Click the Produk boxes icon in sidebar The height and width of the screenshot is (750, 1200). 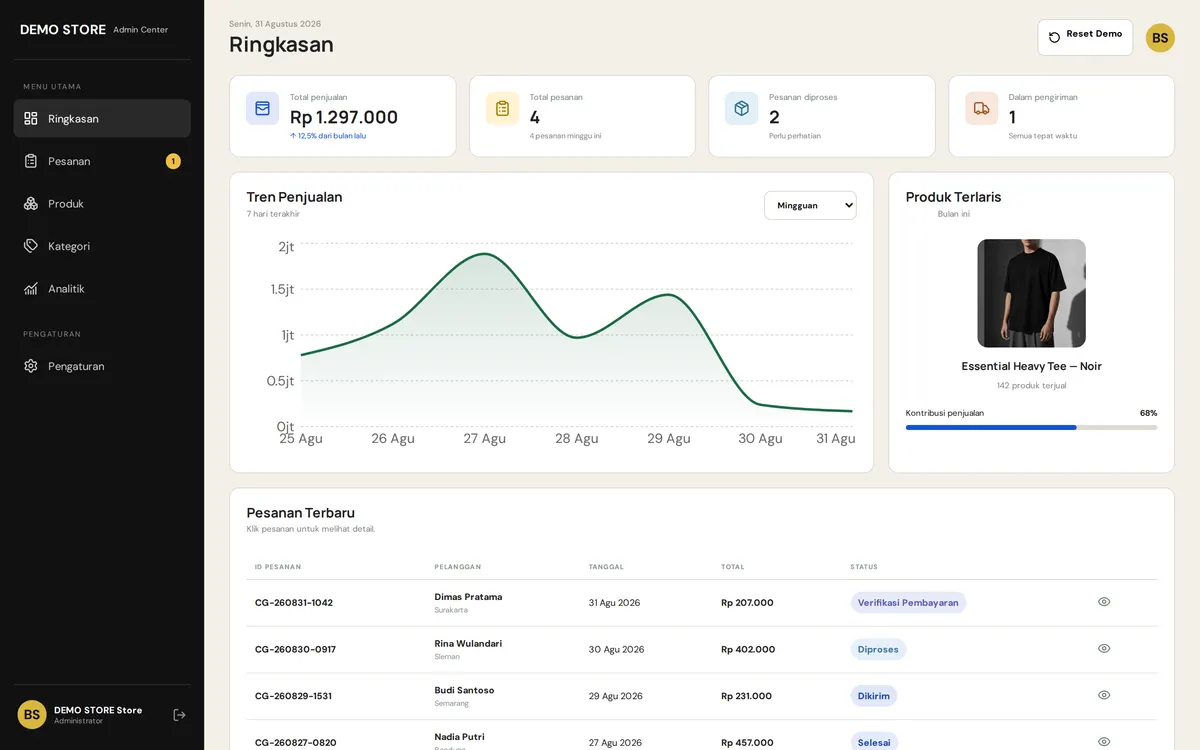(31, 204)
